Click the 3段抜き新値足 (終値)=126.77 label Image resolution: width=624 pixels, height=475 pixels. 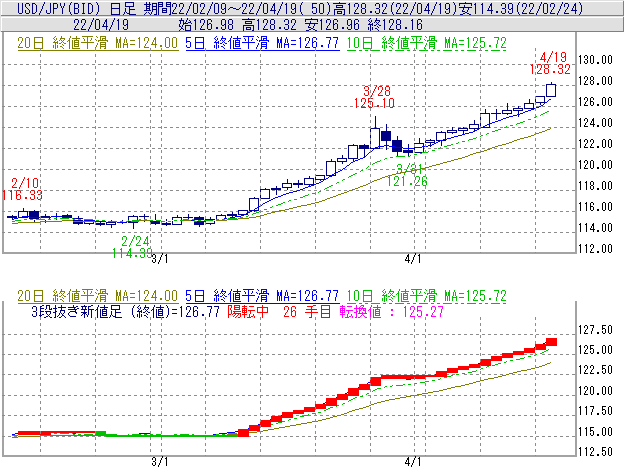(x=125, y=311)
